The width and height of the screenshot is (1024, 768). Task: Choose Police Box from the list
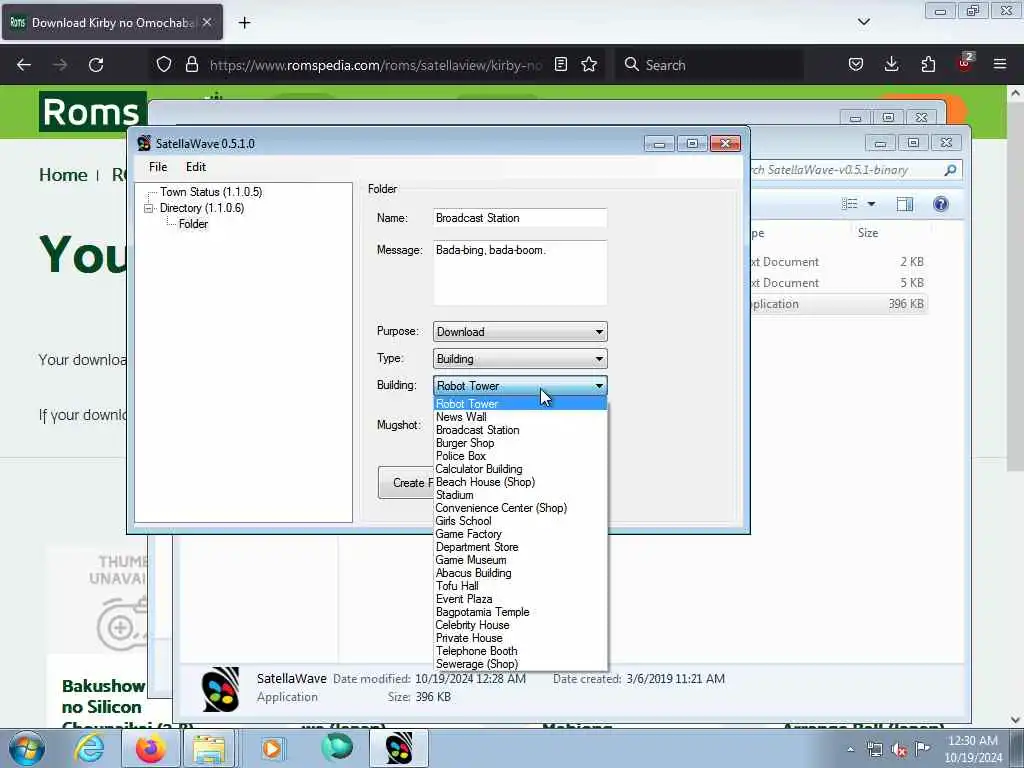[520, 456]
